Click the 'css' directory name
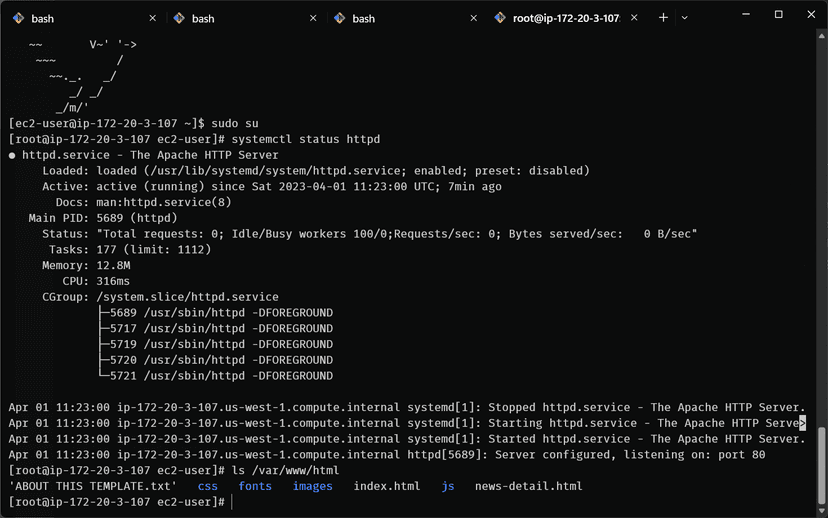This screenshot has height=518, width=828. tap(208, 486)
